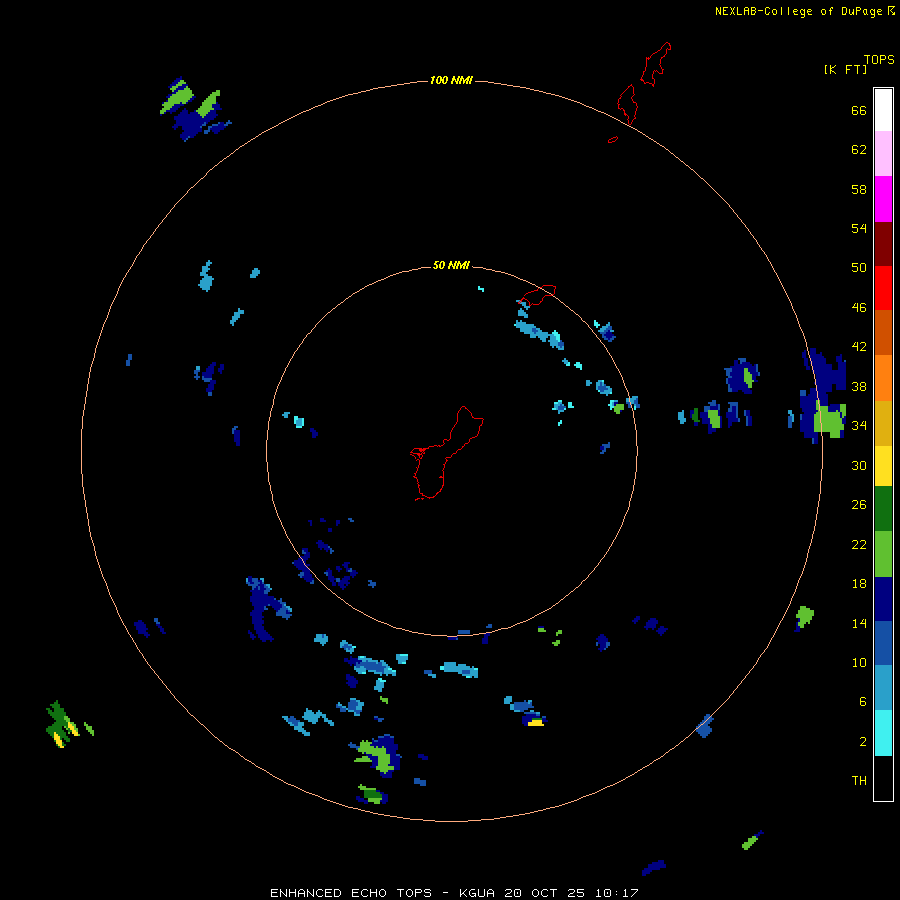Click the '22' legend value

coord(859,544)
